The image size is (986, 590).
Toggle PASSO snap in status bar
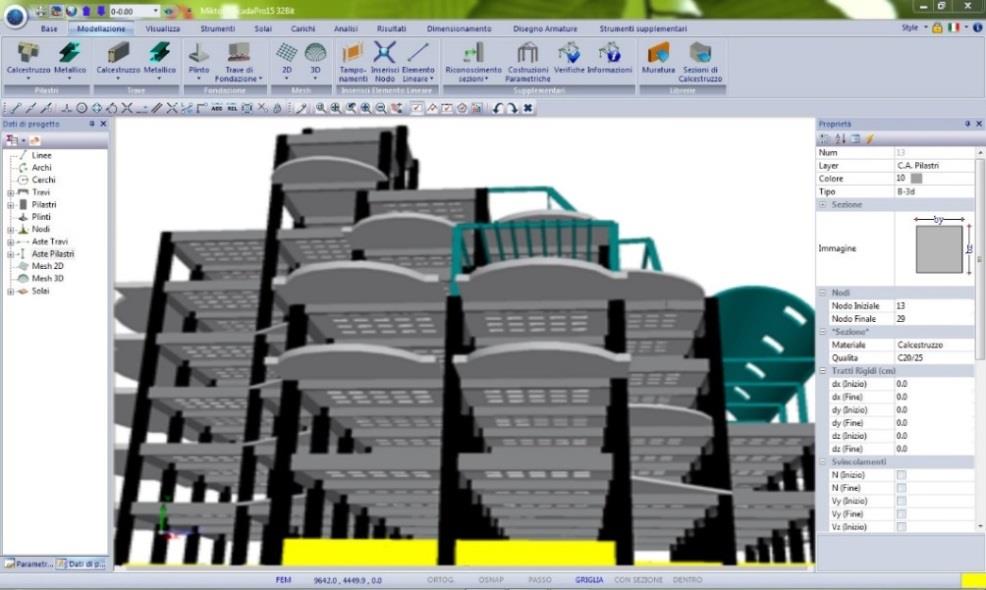pyautogui.click(x=540, y=580)
